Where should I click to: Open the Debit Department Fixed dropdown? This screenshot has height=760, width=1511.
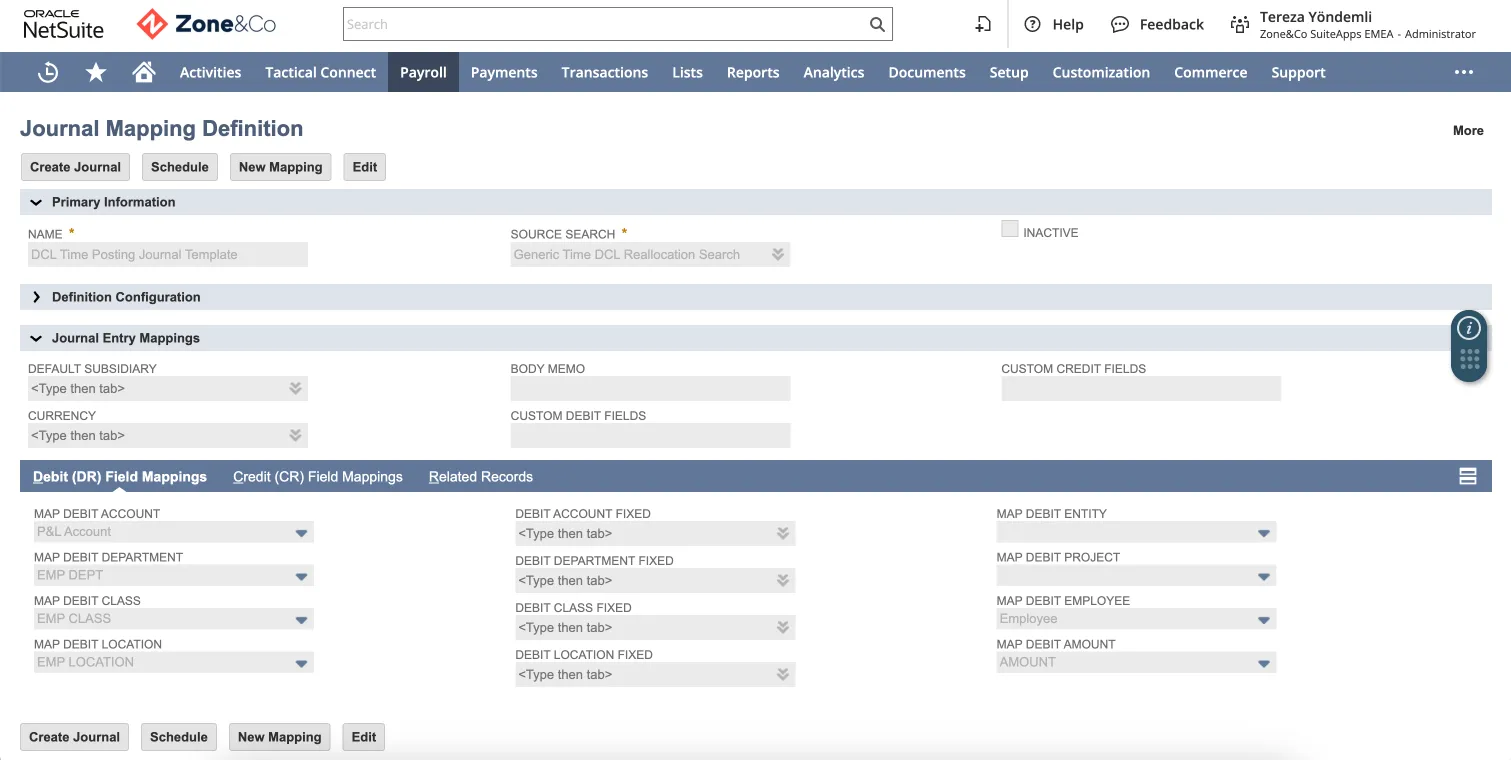coord(783,581)
